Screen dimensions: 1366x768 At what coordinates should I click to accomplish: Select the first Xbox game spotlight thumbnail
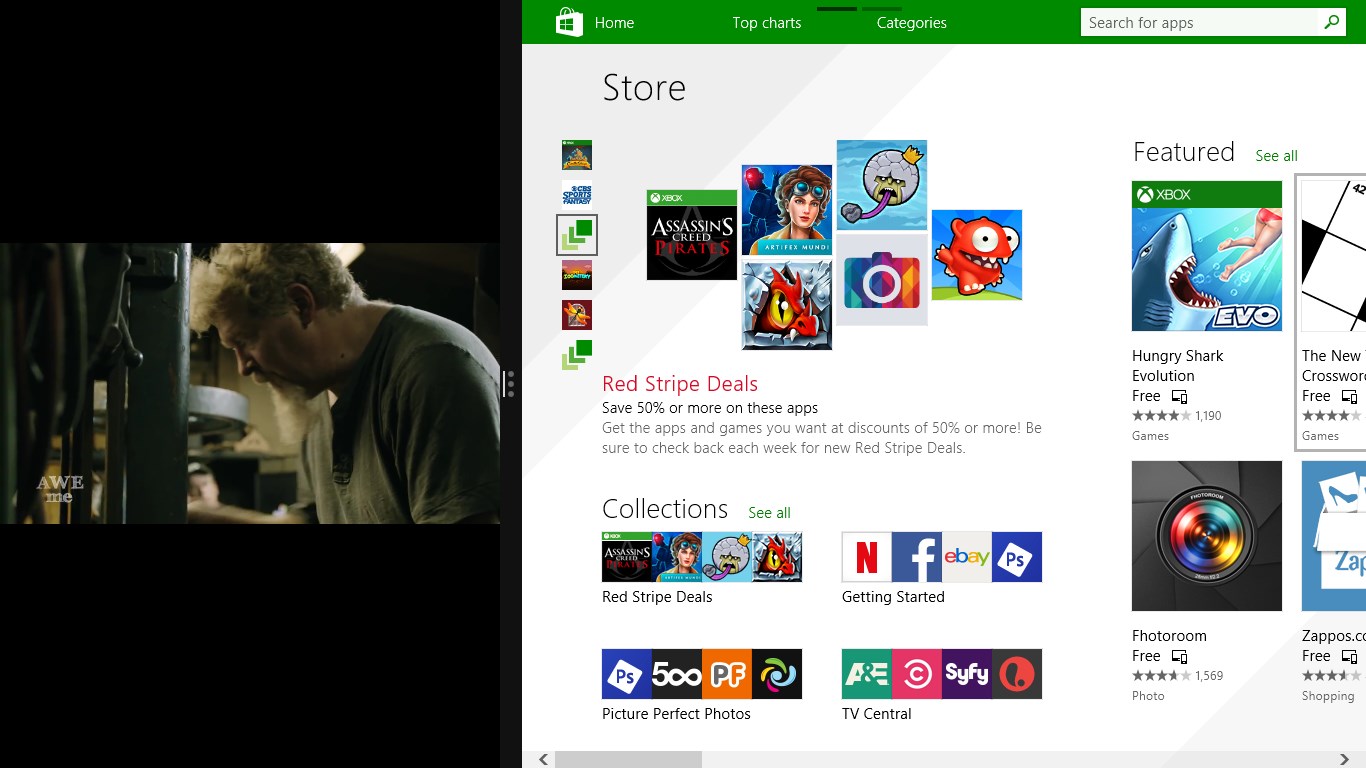pyautogui.click(x=577, y=155)
